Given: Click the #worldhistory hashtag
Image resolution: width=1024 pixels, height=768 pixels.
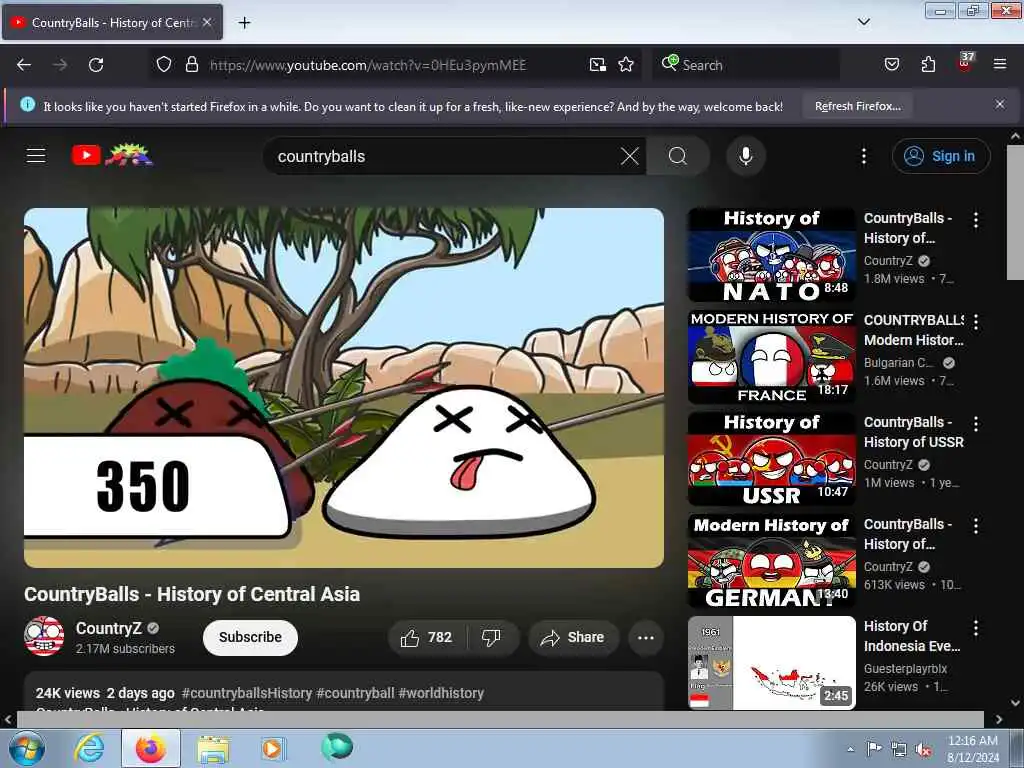Looking at the screenshot, I should [441, 693].
